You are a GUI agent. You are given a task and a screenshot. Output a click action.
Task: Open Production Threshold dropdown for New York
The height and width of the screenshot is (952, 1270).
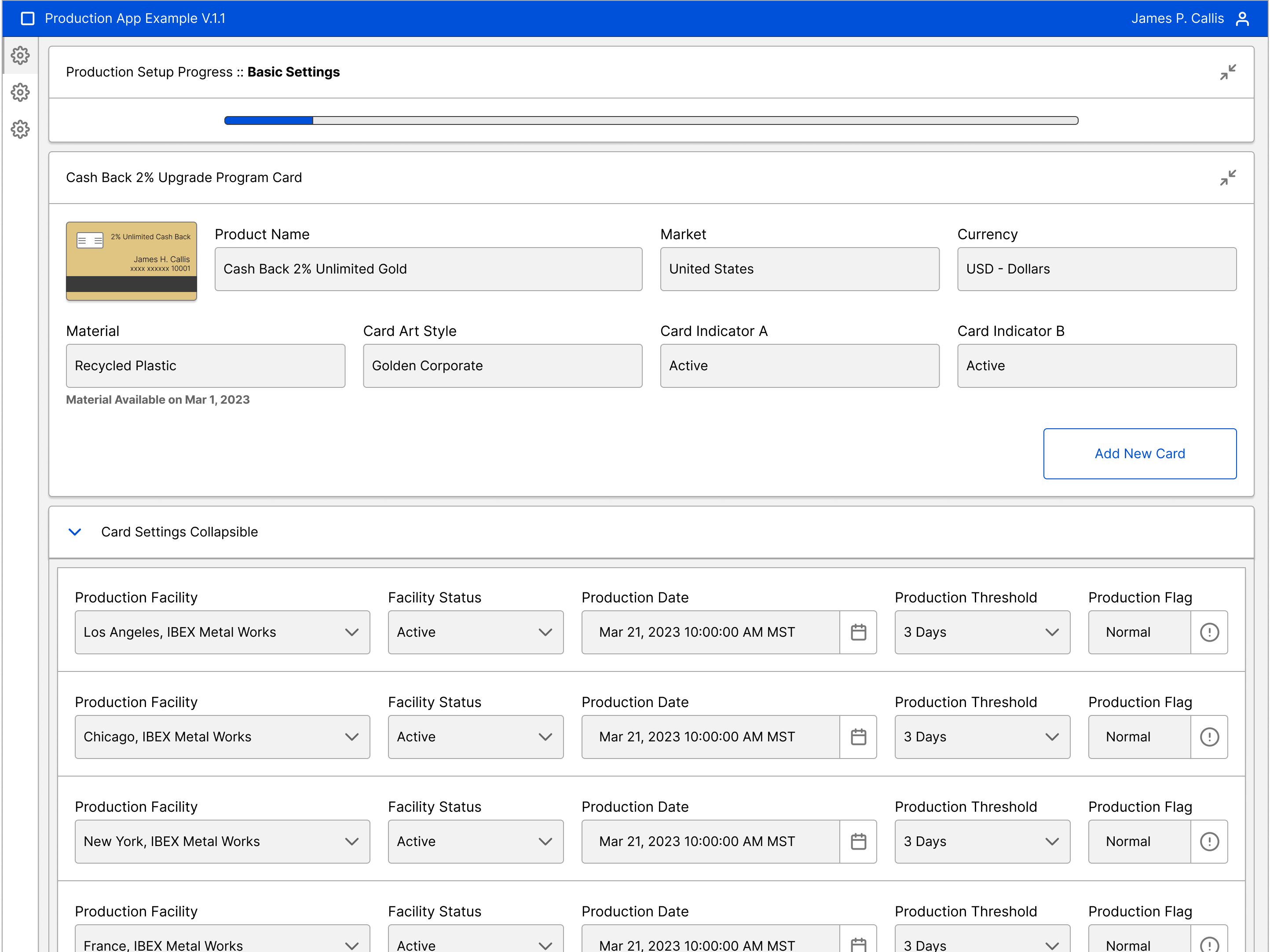coord(982,841)
